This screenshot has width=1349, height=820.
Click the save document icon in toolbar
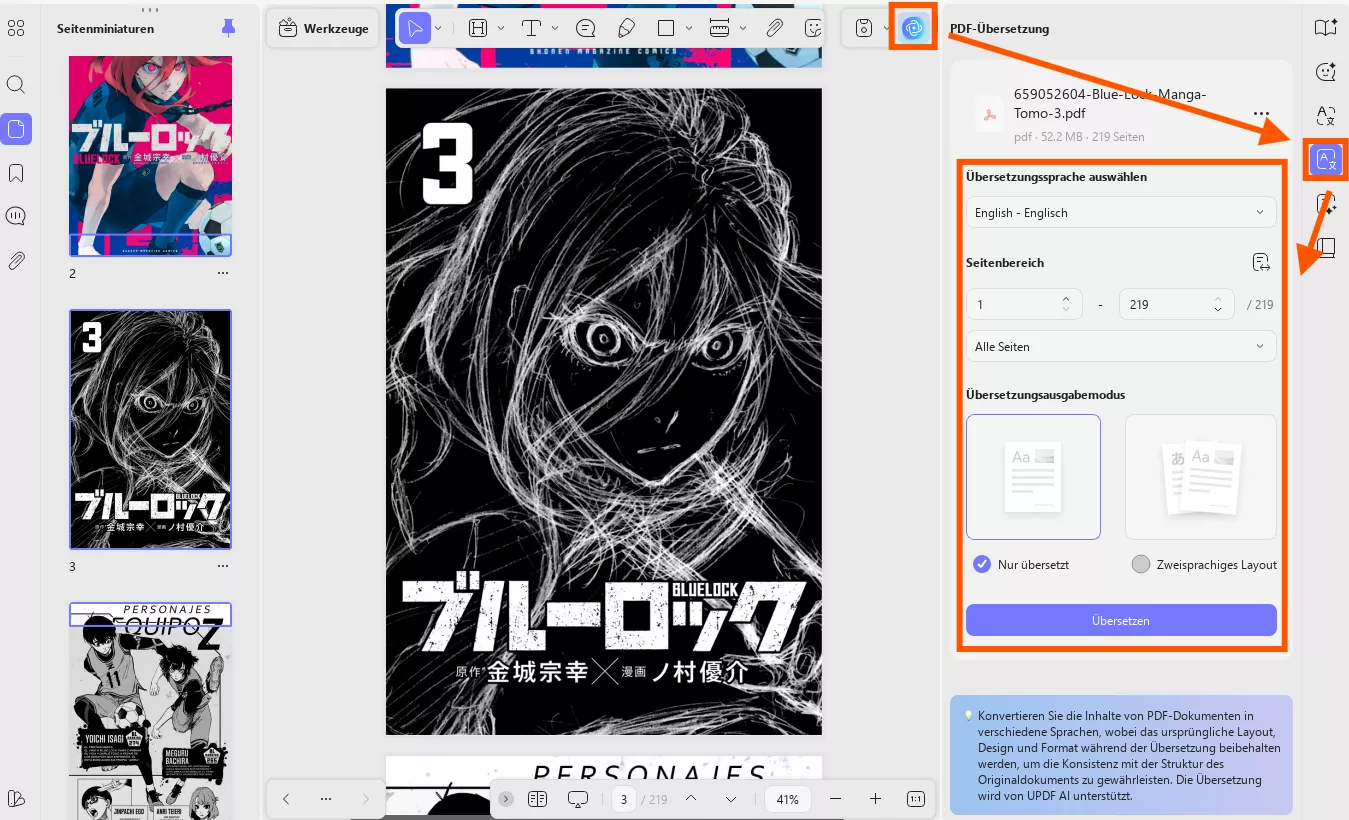tap(864, 29)
